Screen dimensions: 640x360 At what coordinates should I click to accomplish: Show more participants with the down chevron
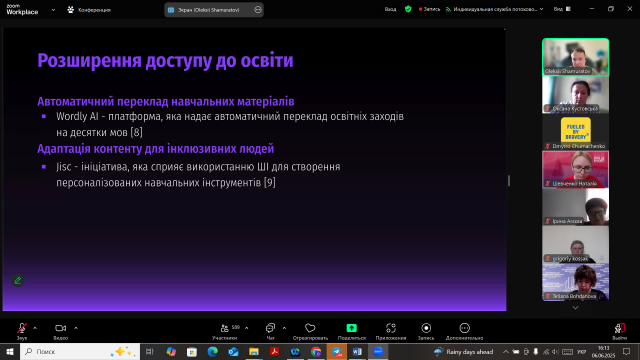(x=575, y=308)
